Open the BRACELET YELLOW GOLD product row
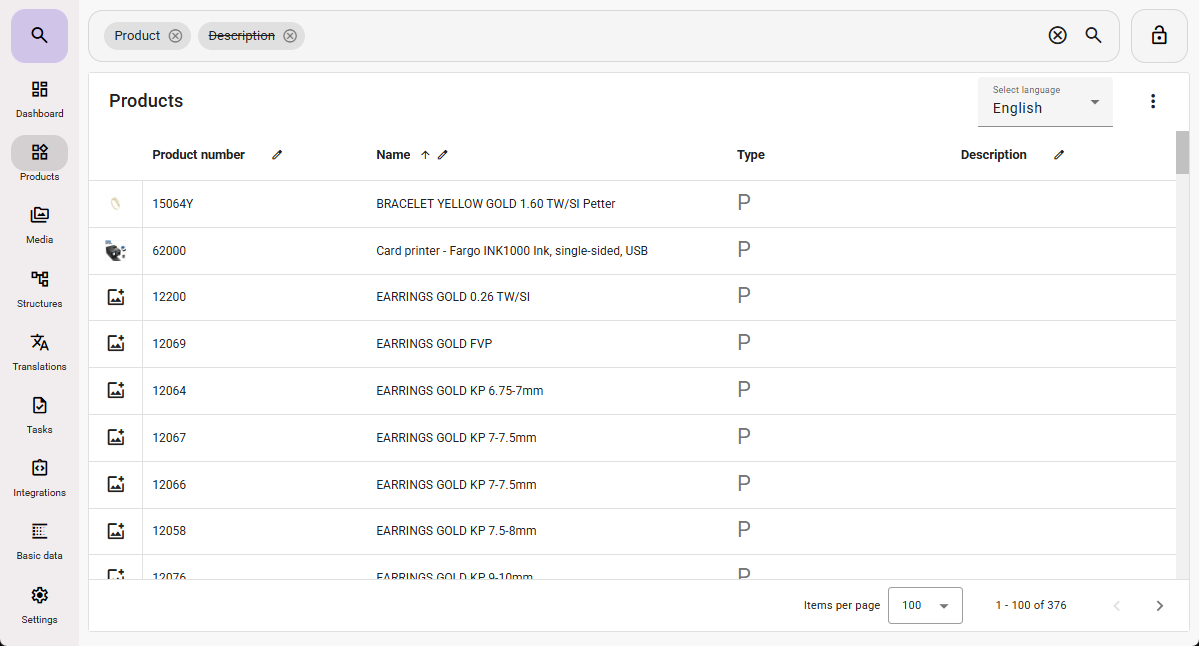 pyautogui.click(x=495, y=204)
